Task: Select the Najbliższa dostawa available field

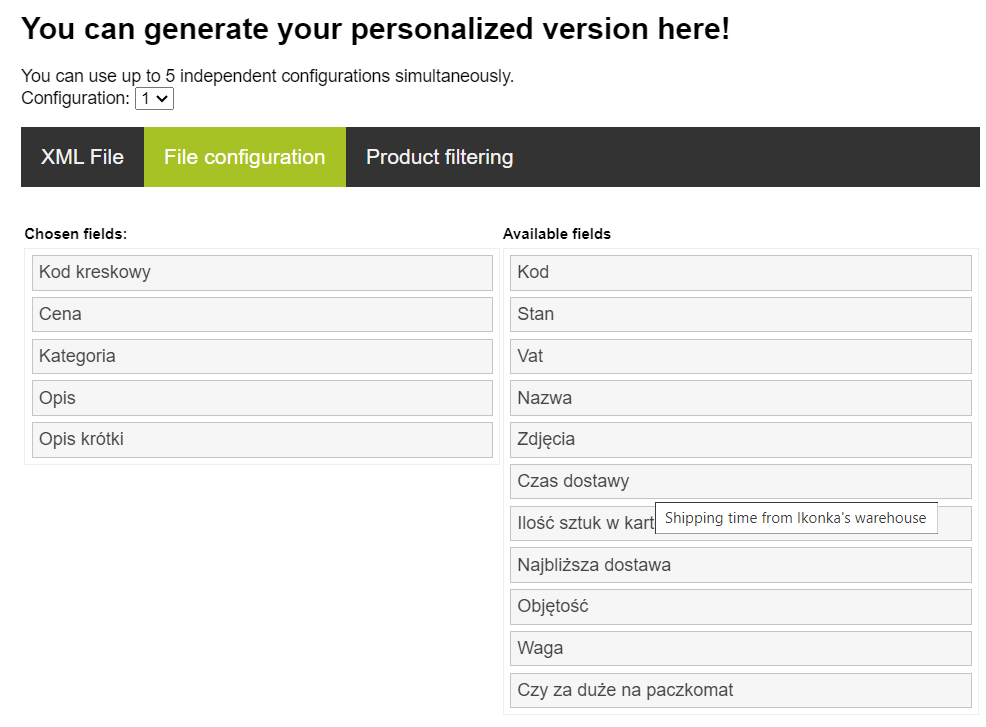Action: [741, 565]
